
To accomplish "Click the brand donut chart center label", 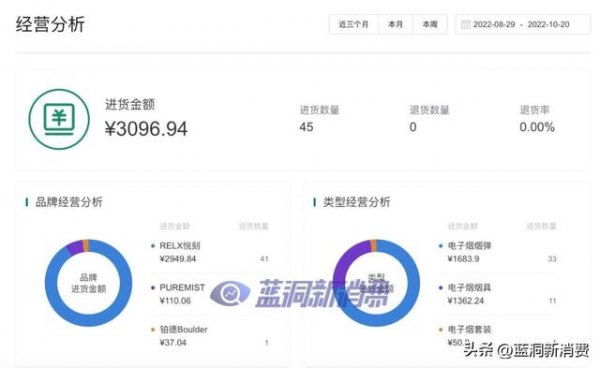I will [88, 283].
